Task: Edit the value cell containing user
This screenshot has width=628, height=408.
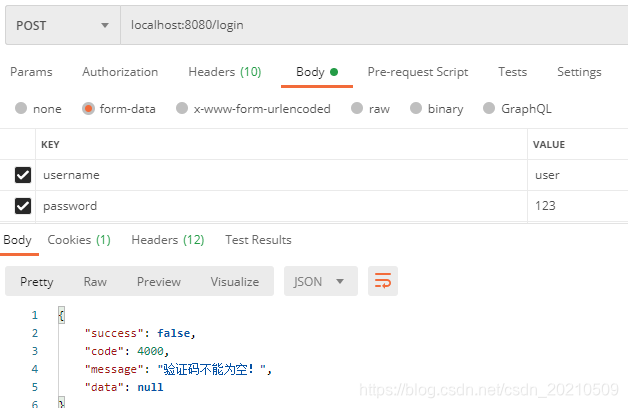Action: pos(578,175)
